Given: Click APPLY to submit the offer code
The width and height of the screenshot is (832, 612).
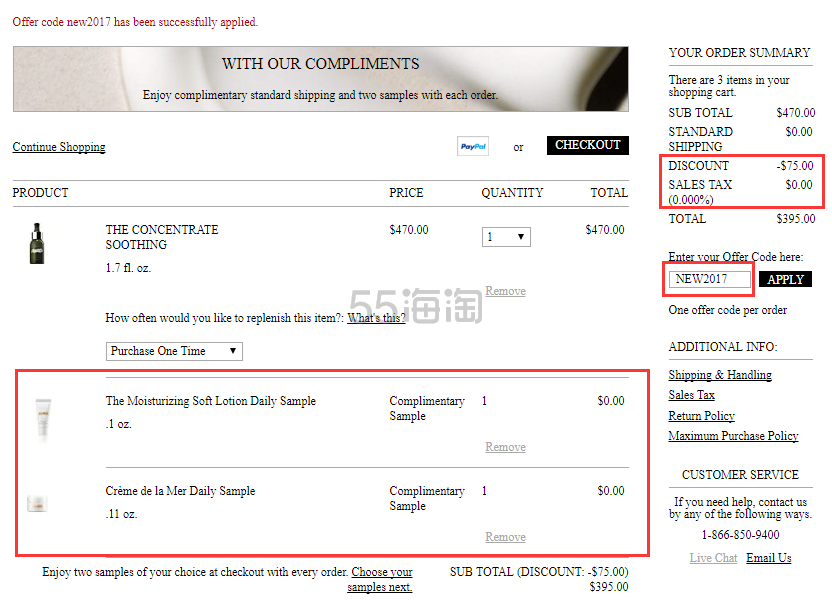Looking at the screenshot, I should [x=785, y=280].
